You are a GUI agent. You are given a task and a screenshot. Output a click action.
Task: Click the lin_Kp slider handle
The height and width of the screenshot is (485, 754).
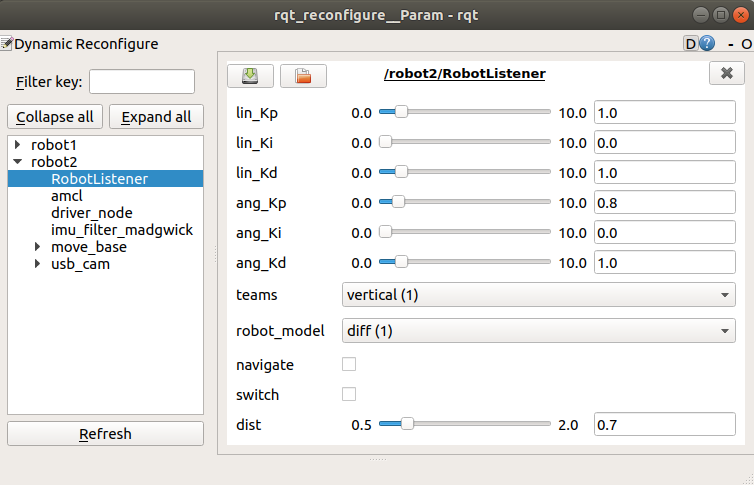pos(401,112)
